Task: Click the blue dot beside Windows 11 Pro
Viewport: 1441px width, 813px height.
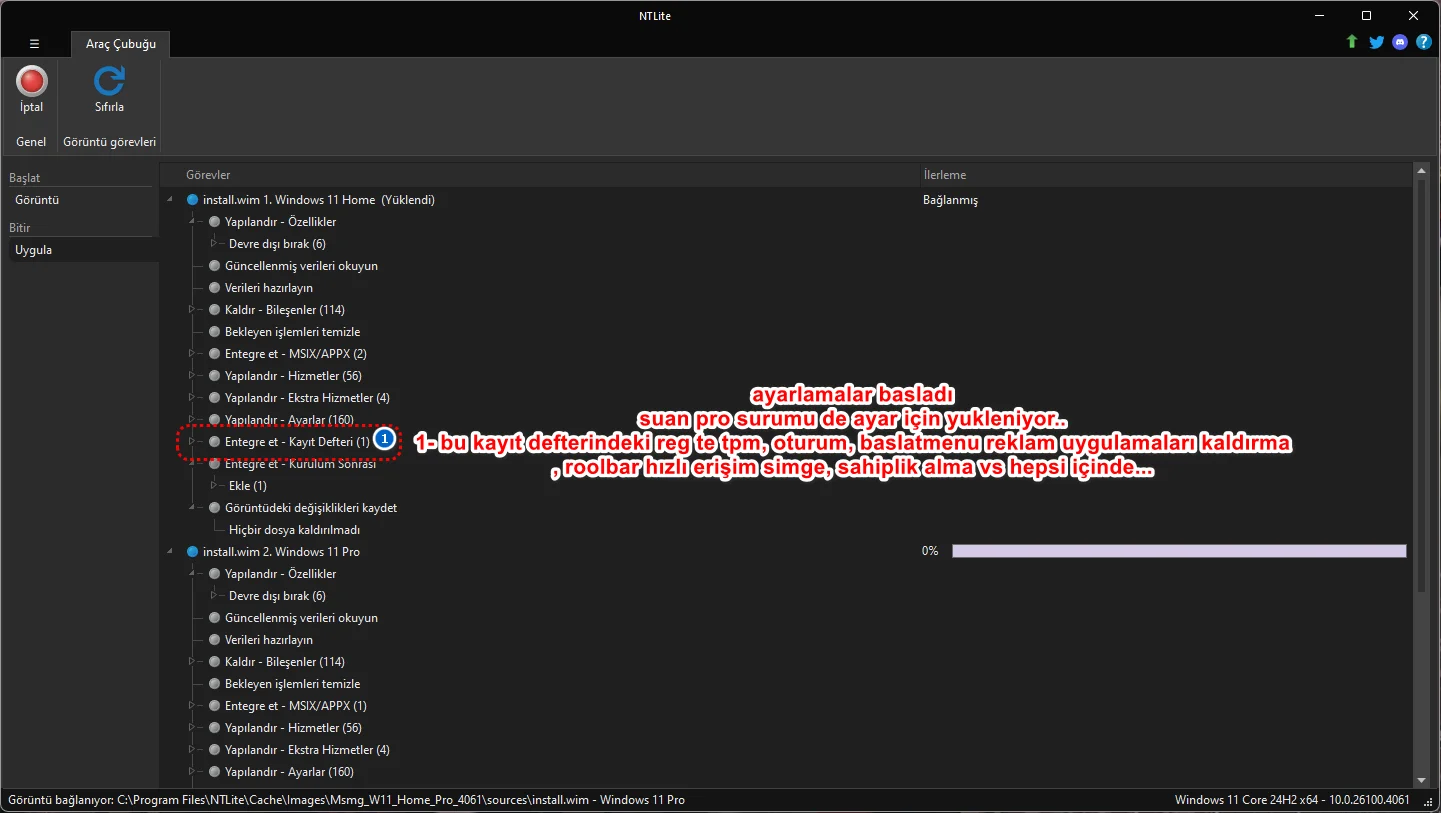Action: [193, 552]
